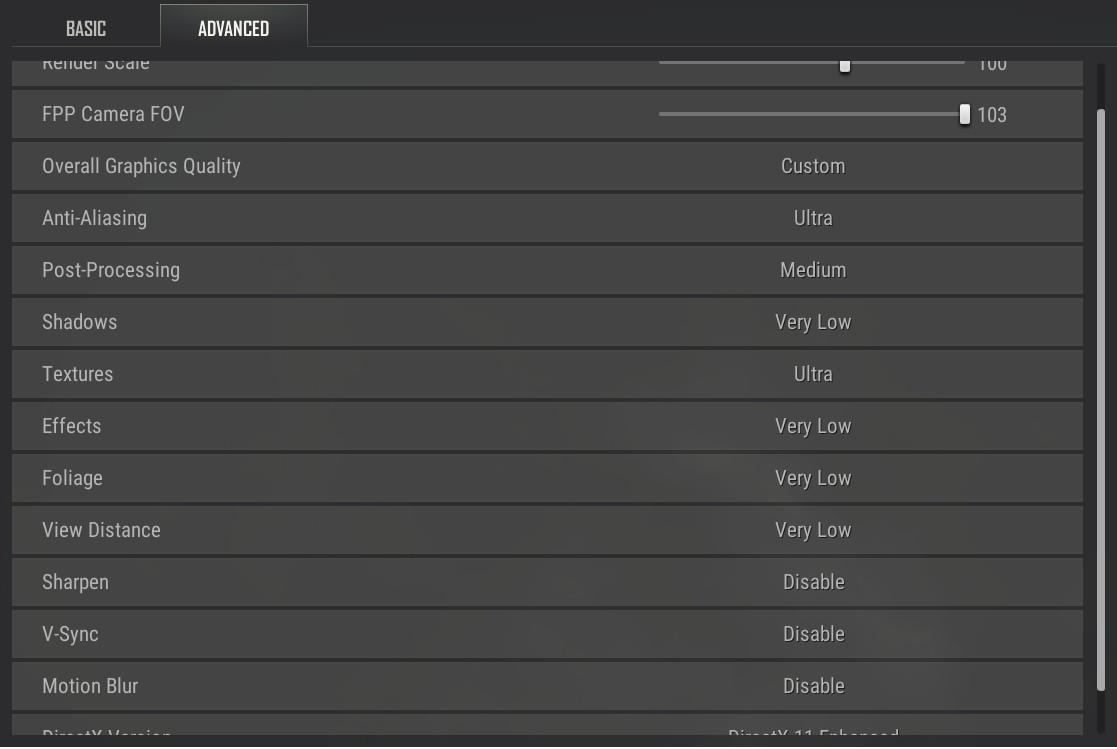Expand the Shadows Very Low dropdown
The image size is (1117, 749).
tap(812, 322)
